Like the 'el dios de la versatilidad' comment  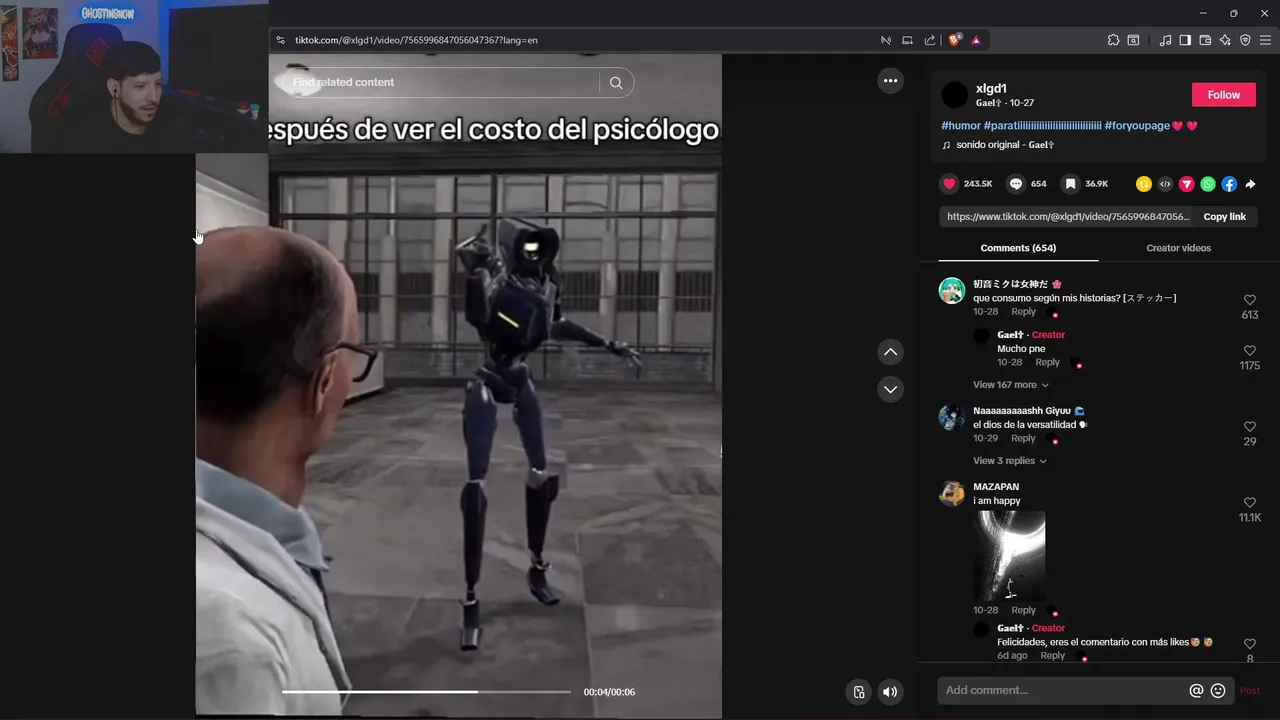[1249, 427]
